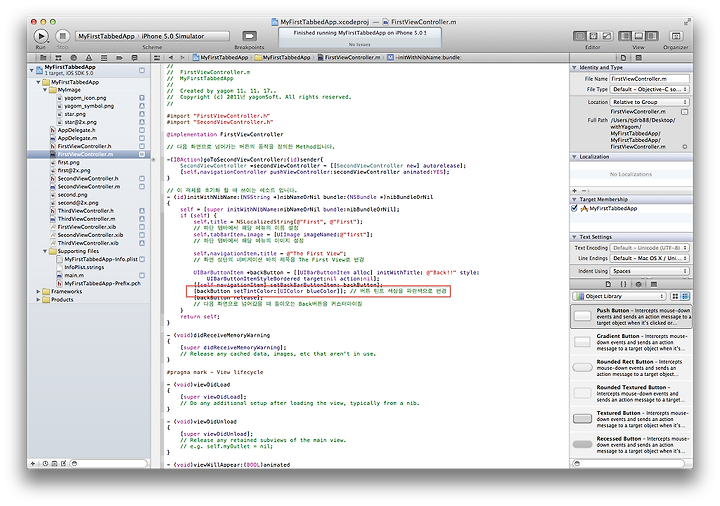
Task: Toggle the Utilities pane visibility
Action: (x=652, y=36)
